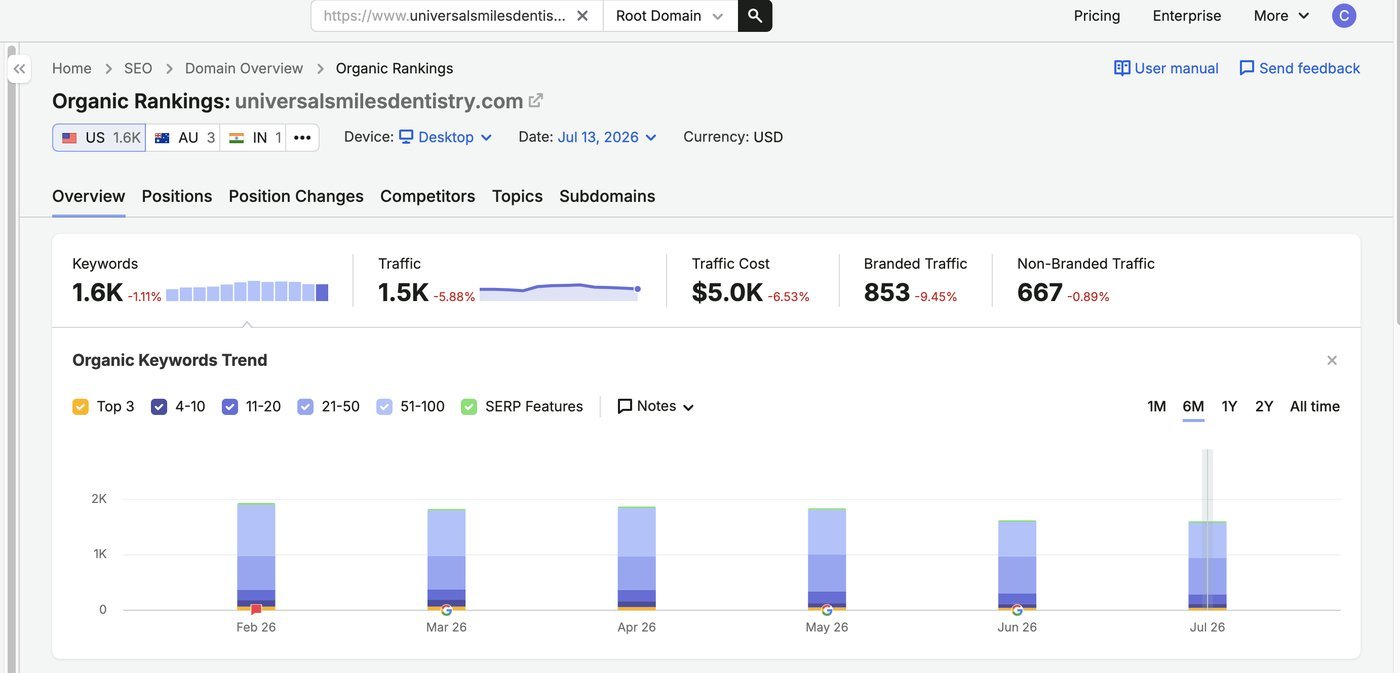Go to Home breadcrumb
The height and width of the screenshot is (673, 1400).
point(72,68)
